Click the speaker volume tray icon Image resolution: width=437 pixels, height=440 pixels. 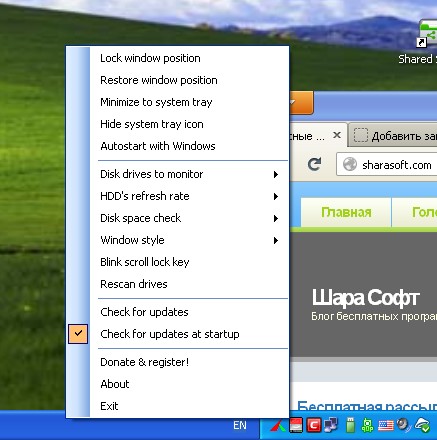pos(404,425)
